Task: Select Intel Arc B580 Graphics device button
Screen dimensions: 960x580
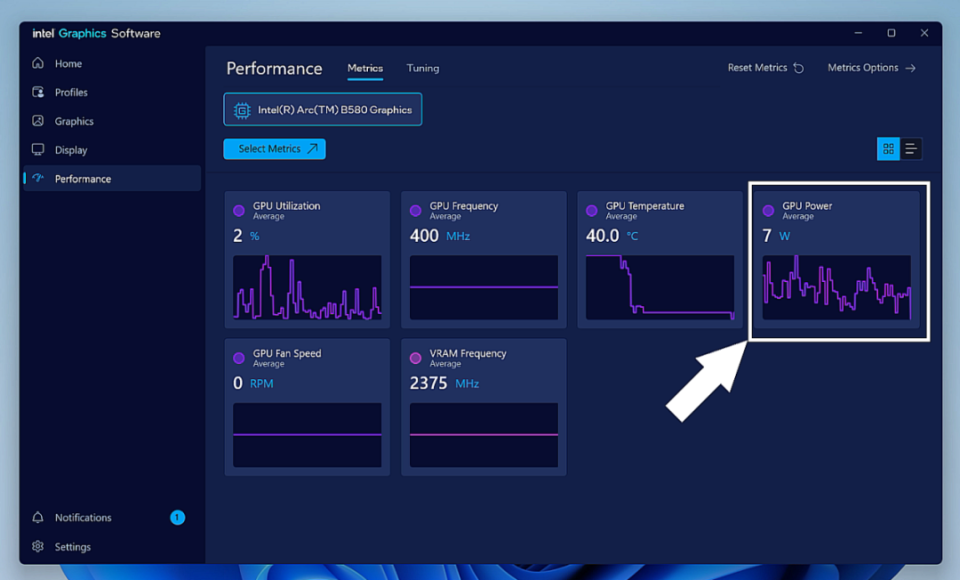Action: [x=323, y=110]
